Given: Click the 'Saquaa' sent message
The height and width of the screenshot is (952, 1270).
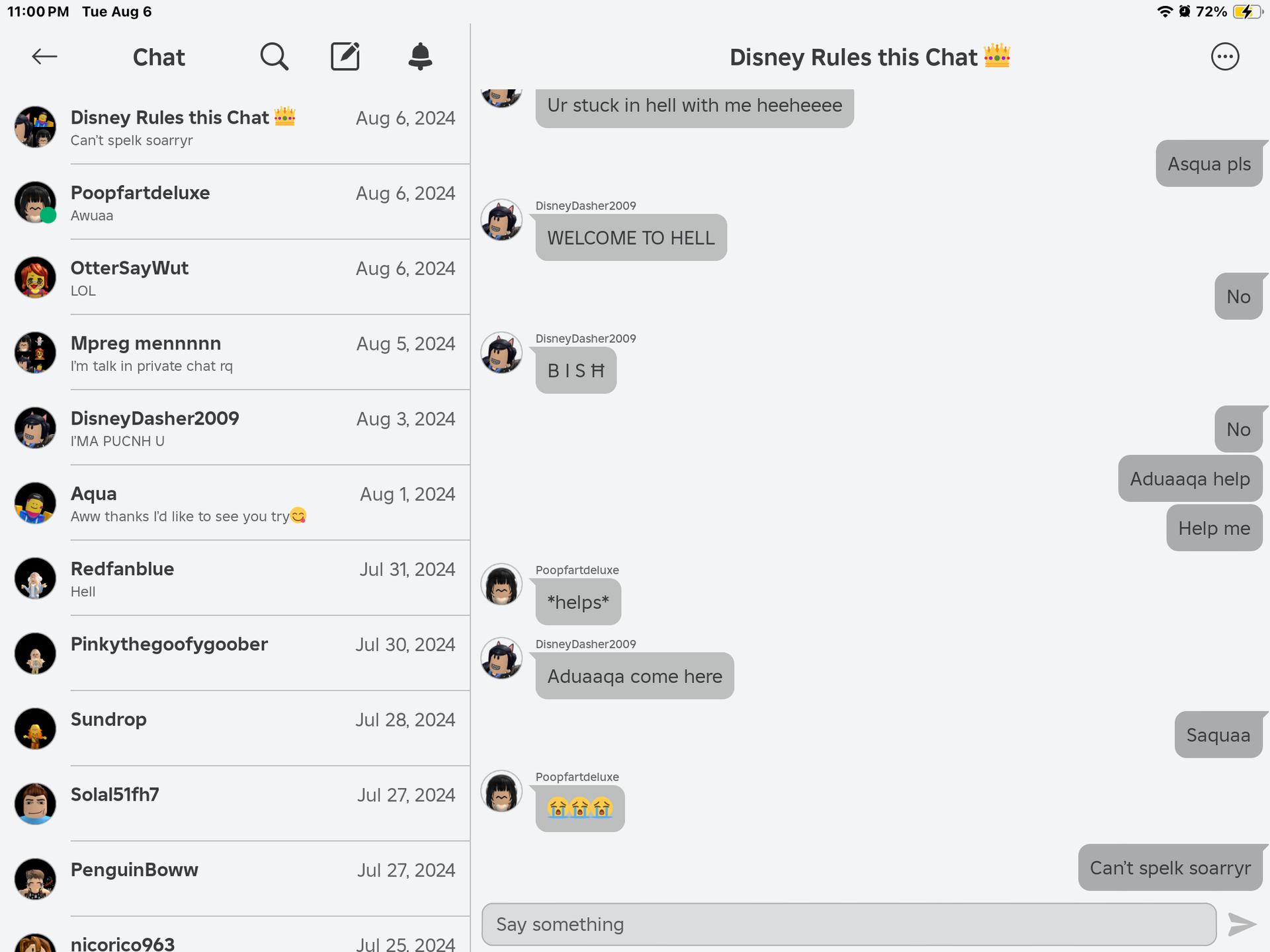Looking at the screenshot, I should click(1218, 735).
